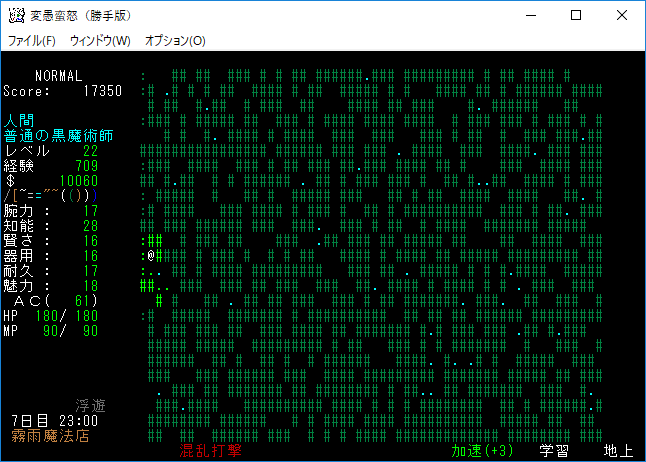Click the 霧雨魔法店 location name
The image size is (646, 462).
[x=50, y=436]
